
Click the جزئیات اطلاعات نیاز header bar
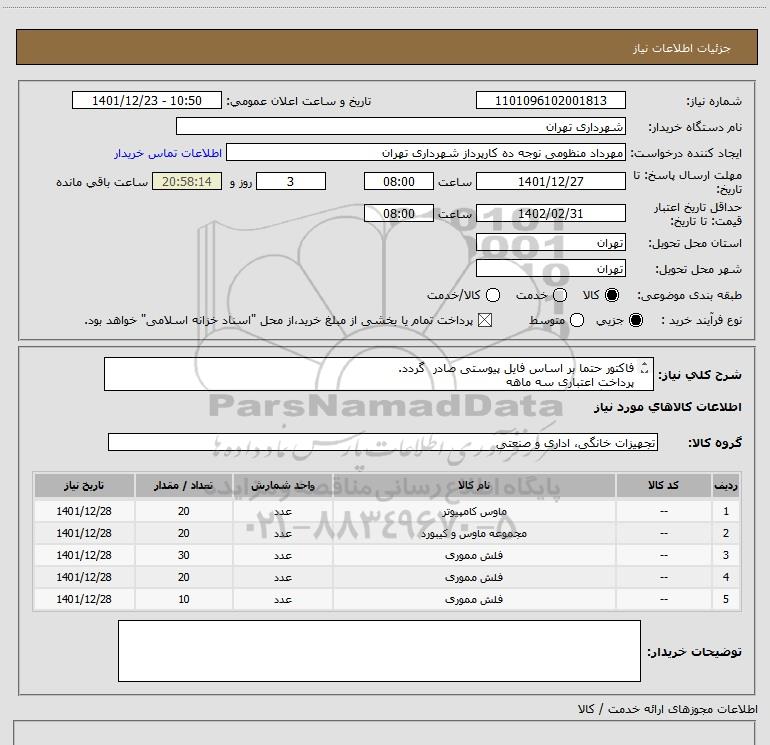tap(387, 47)
